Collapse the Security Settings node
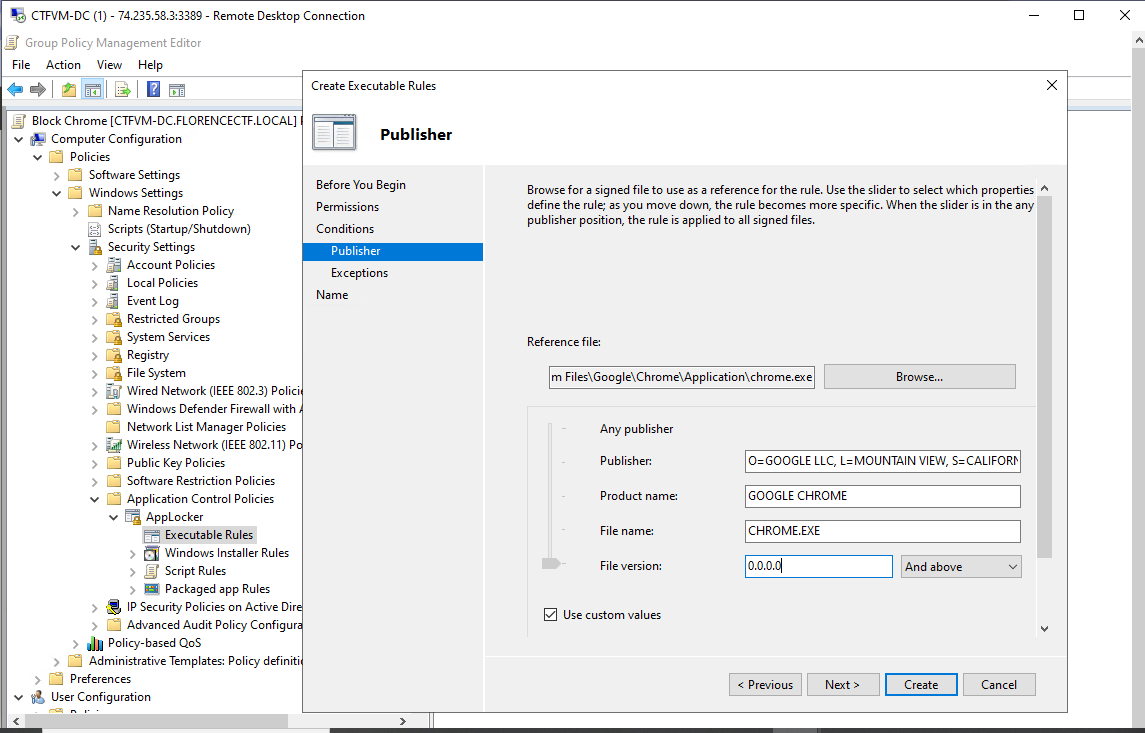Image resolution: width=1145 pixels, height=733 pixels. click(75, 247)
